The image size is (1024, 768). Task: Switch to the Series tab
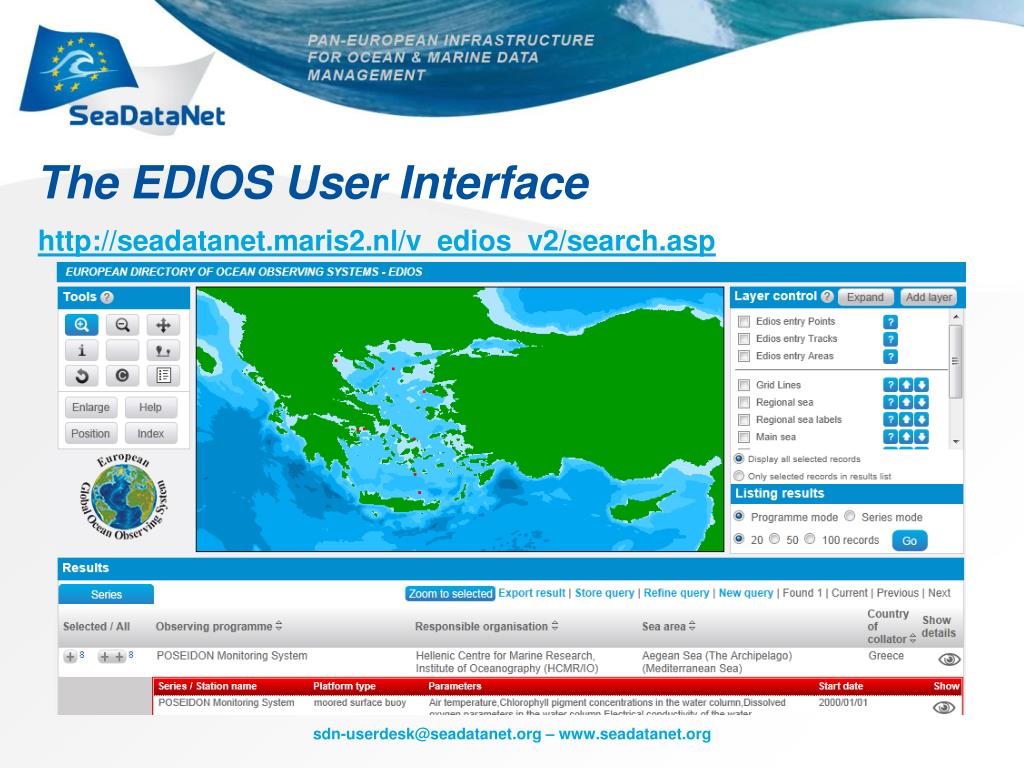coord(106,594)
